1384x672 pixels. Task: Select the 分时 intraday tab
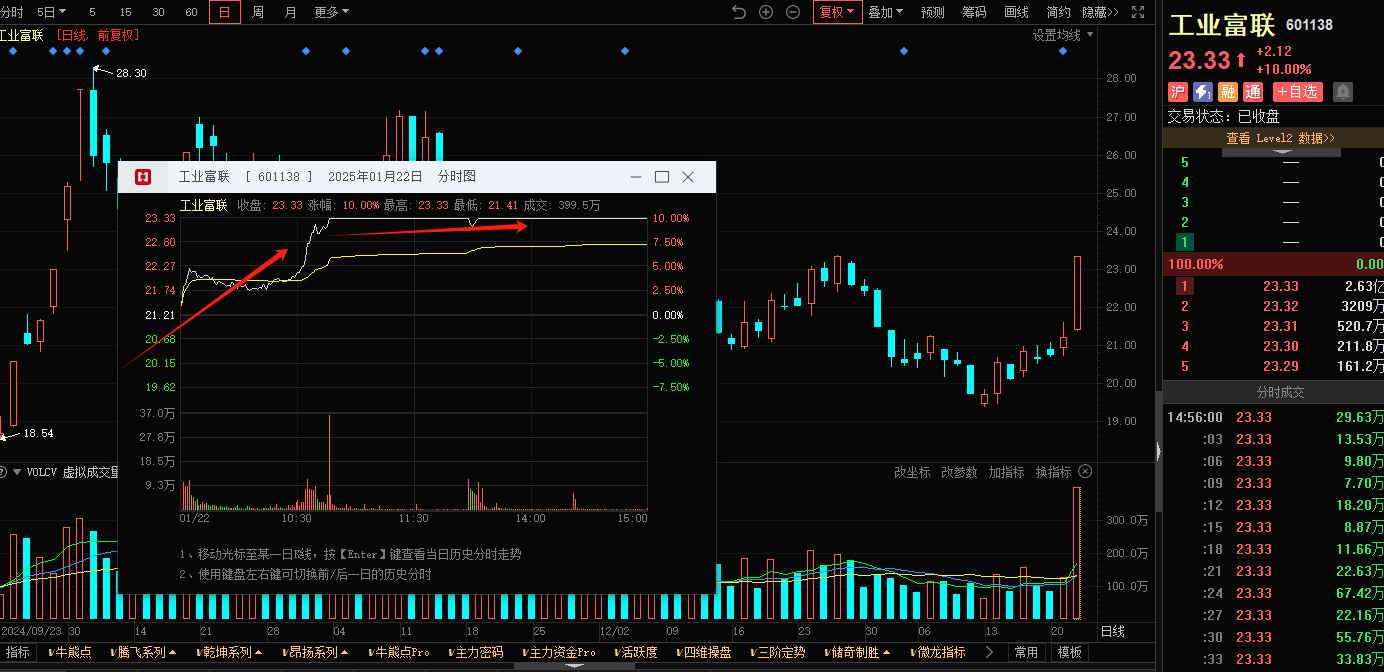point(12,12)
